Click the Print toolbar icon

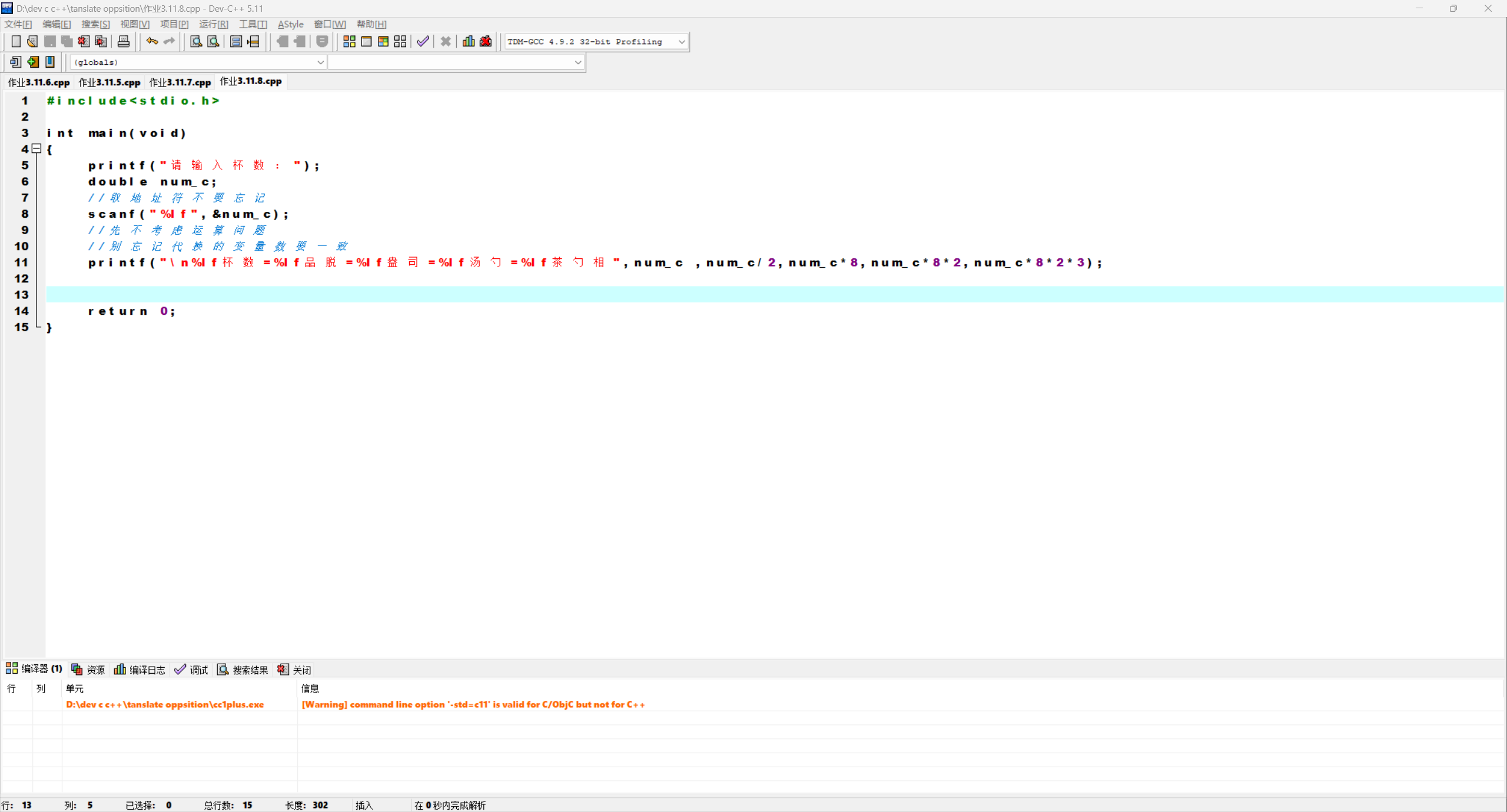point(123,41)
